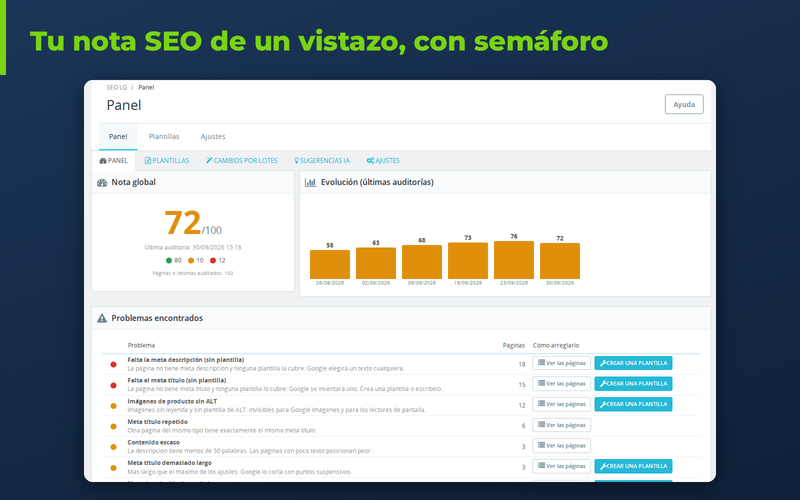800x500 pixels.
Task: Click the 72/100 global score value
Action: tap(193, 223)
